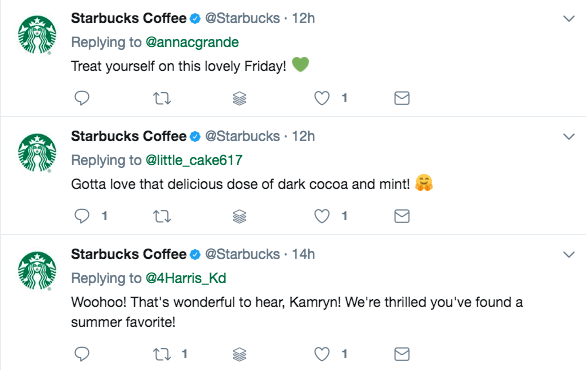Open the @4Harris_Kd profile link

pos(186,278)
